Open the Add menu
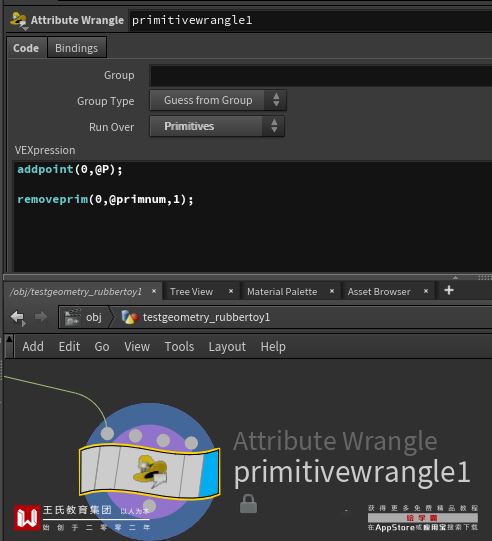This screenshot has height=541, width=492. point(33,346)
